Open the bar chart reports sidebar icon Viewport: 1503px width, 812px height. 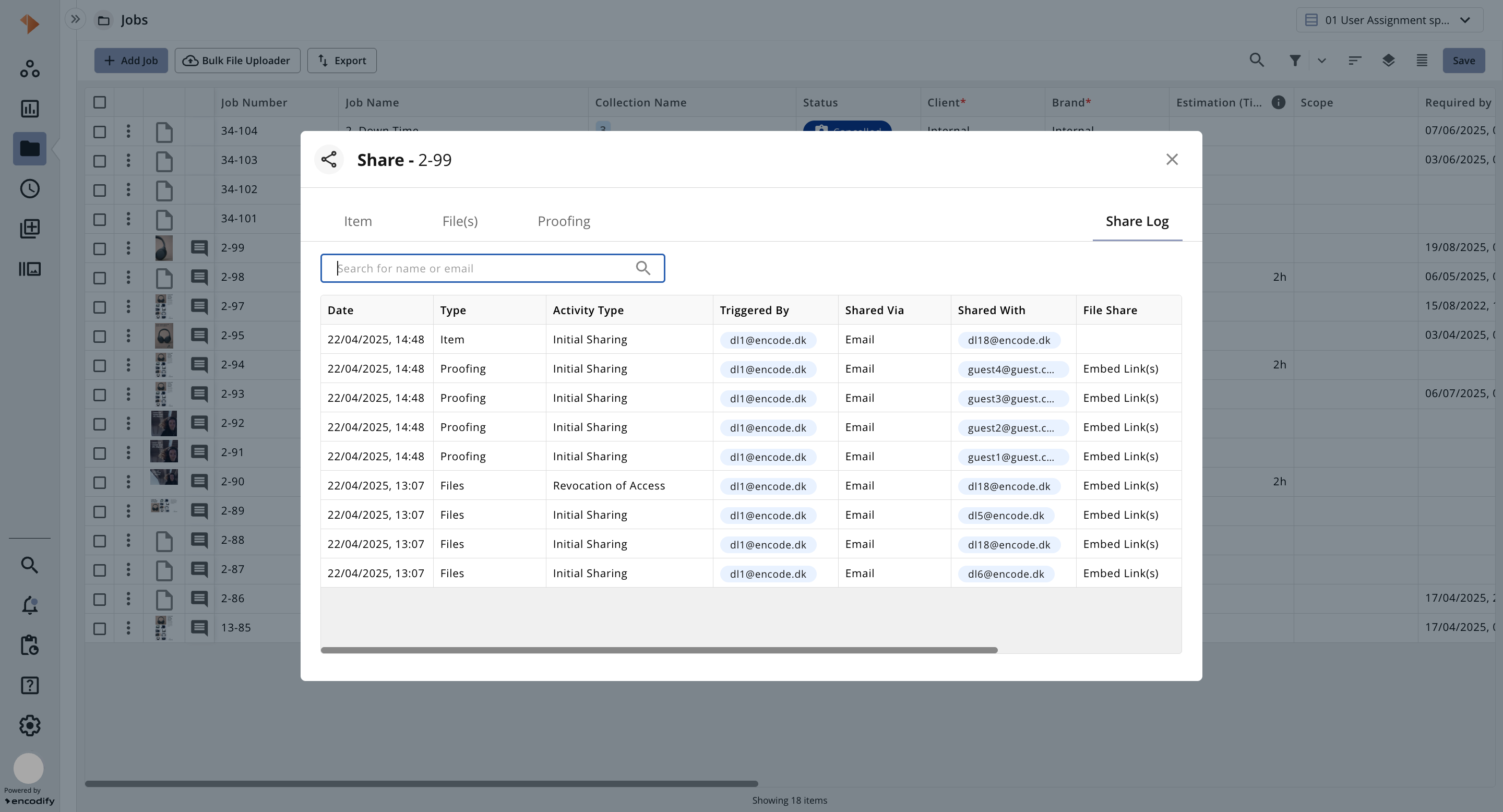(x=30, y=109)
